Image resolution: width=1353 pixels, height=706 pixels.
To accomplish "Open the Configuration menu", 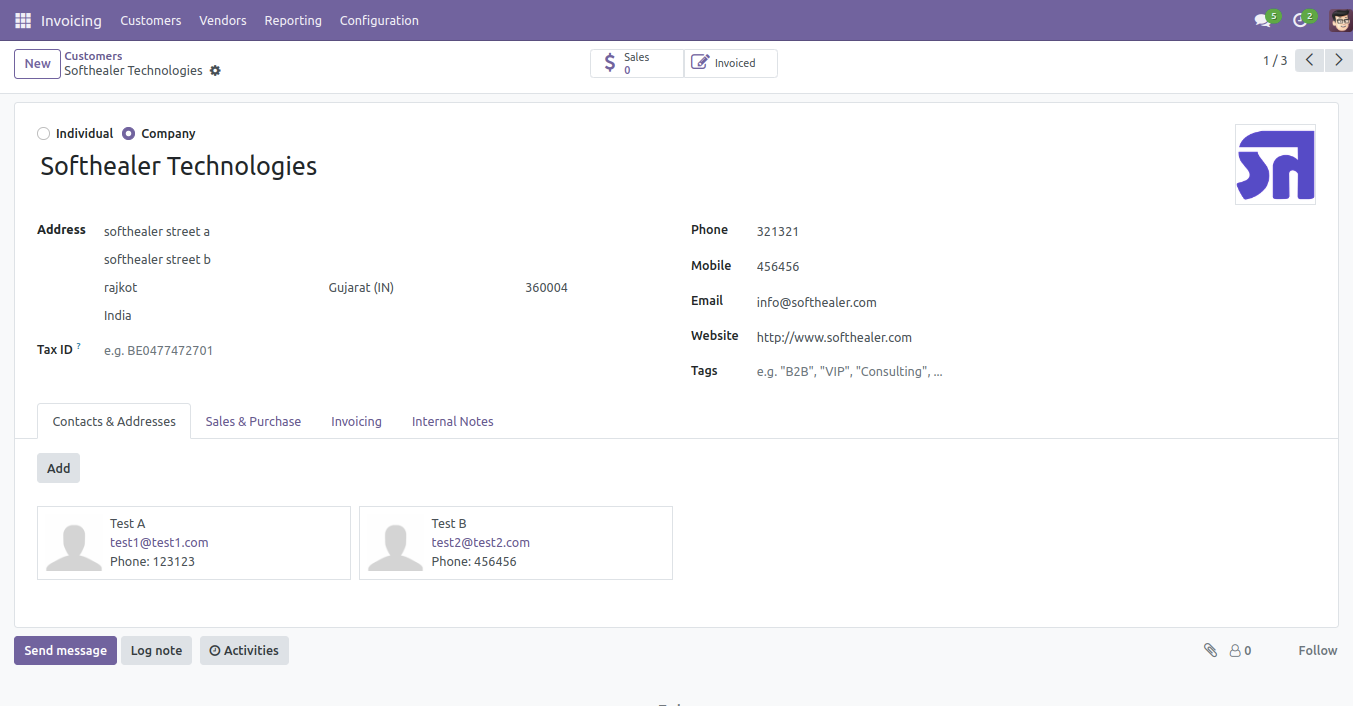I will point(379,20).
